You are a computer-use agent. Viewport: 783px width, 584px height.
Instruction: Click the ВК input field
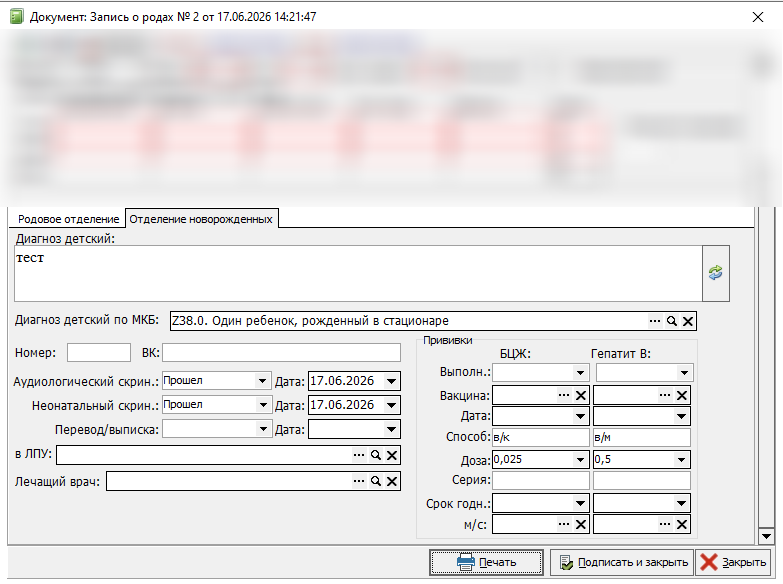point(281,353)
